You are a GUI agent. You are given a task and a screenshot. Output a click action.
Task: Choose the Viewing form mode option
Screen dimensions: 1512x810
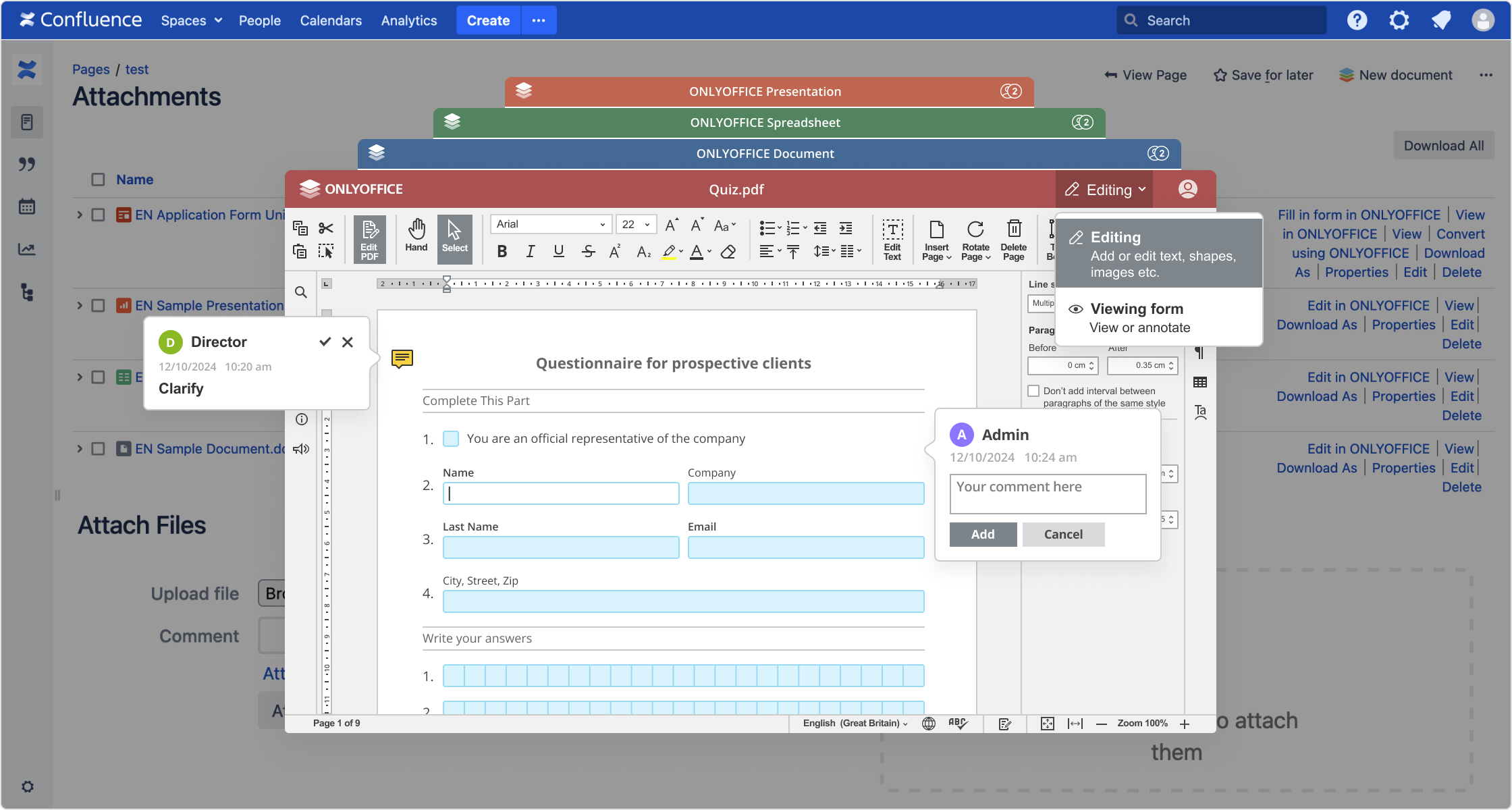point(1158,318)
